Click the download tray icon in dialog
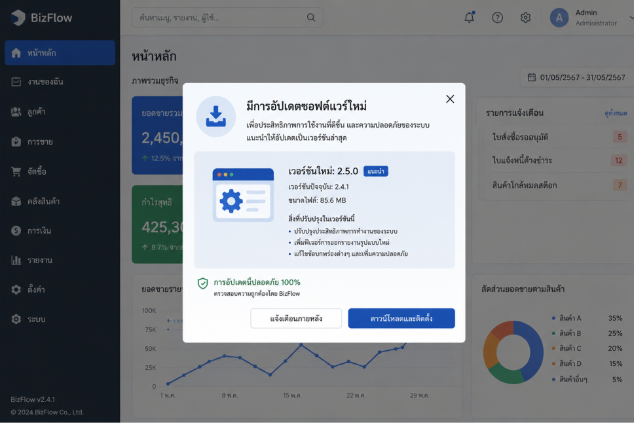Screen dimensions: 634x423 [216, 116]
